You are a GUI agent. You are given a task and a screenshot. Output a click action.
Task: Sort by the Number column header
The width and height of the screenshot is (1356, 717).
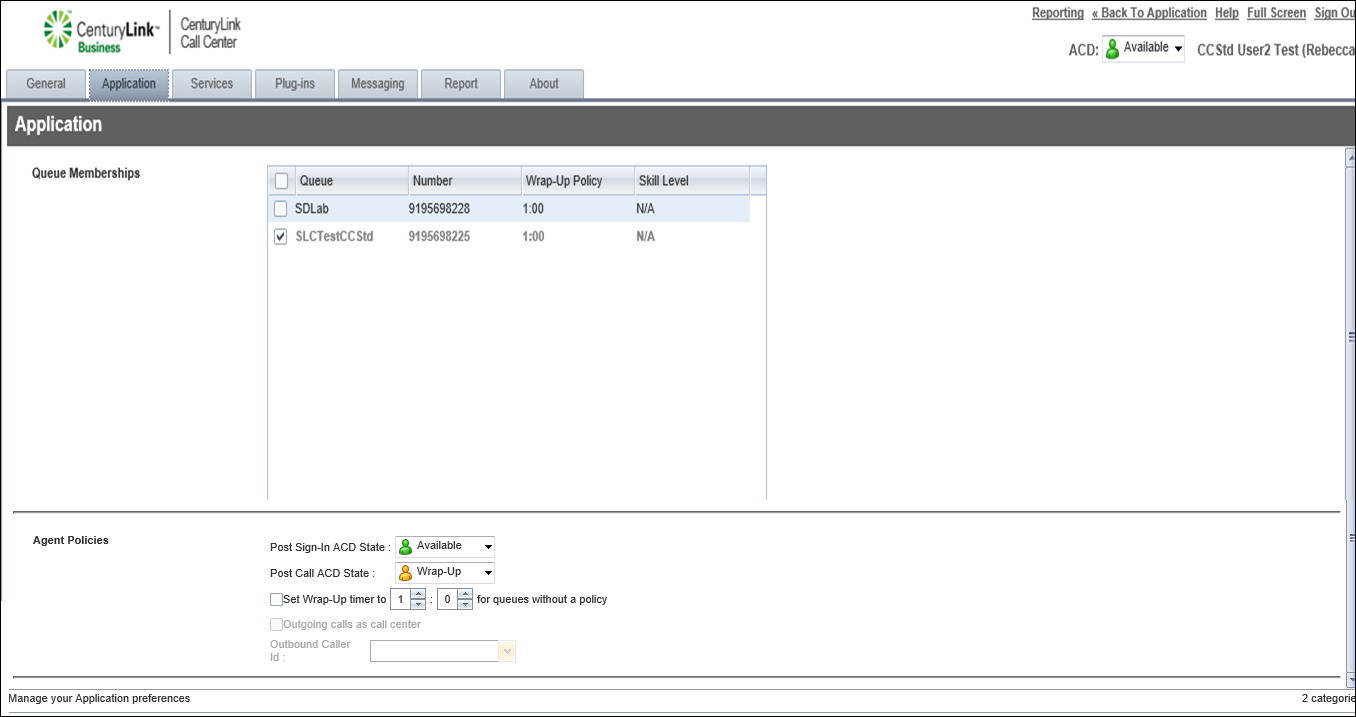tap(465, 181)
